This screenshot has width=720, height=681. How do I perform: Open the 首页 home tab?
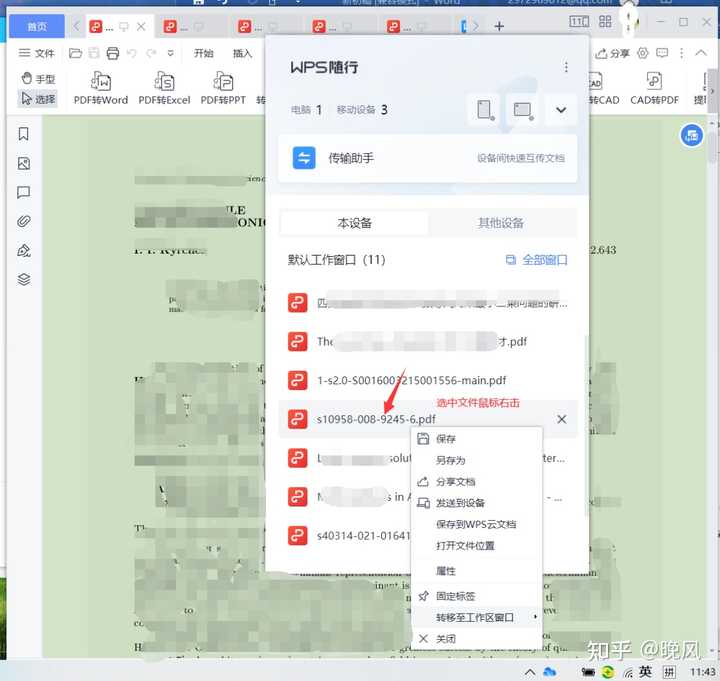tap(37, 26)
